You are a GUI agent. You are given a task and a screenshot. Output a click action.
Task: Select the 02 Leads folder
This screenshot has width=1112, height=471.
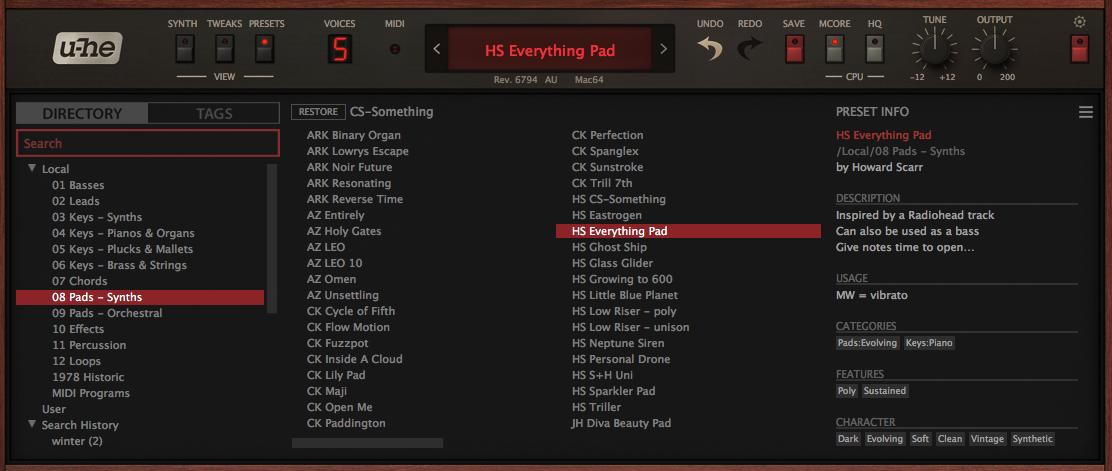tap(76, 201)
